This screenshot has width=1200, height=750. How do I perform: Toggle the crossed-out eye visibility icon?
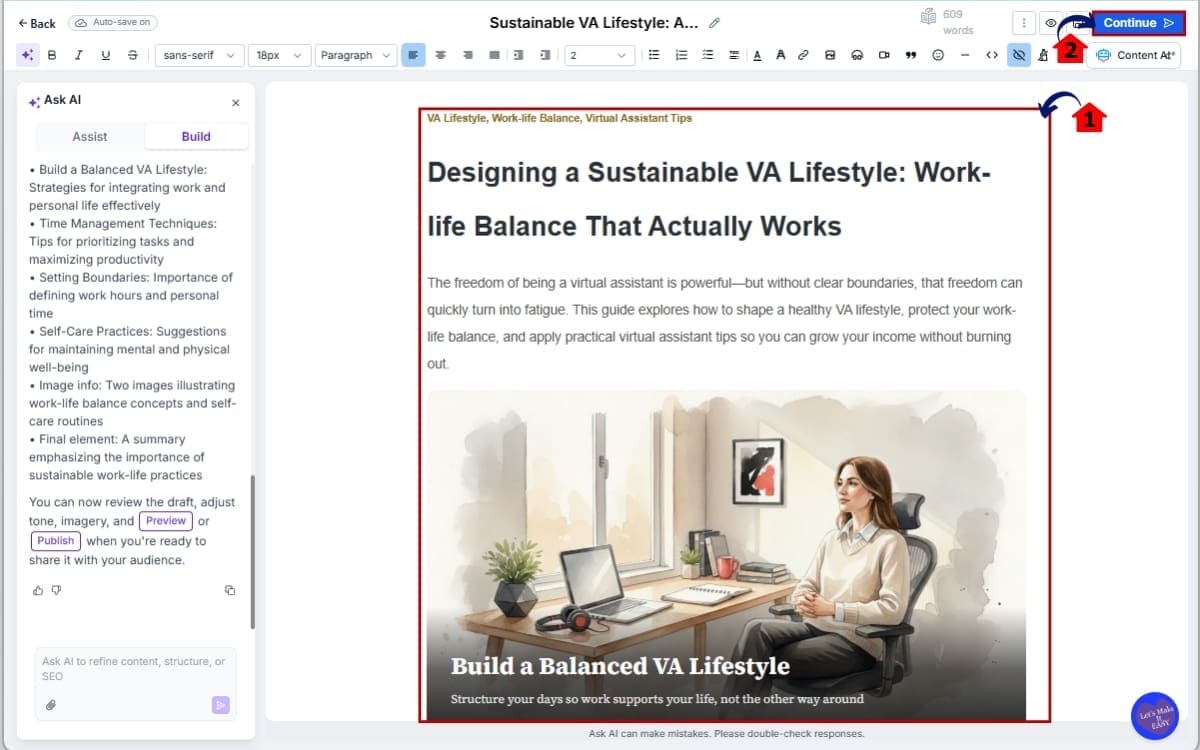click(1019, 55)
